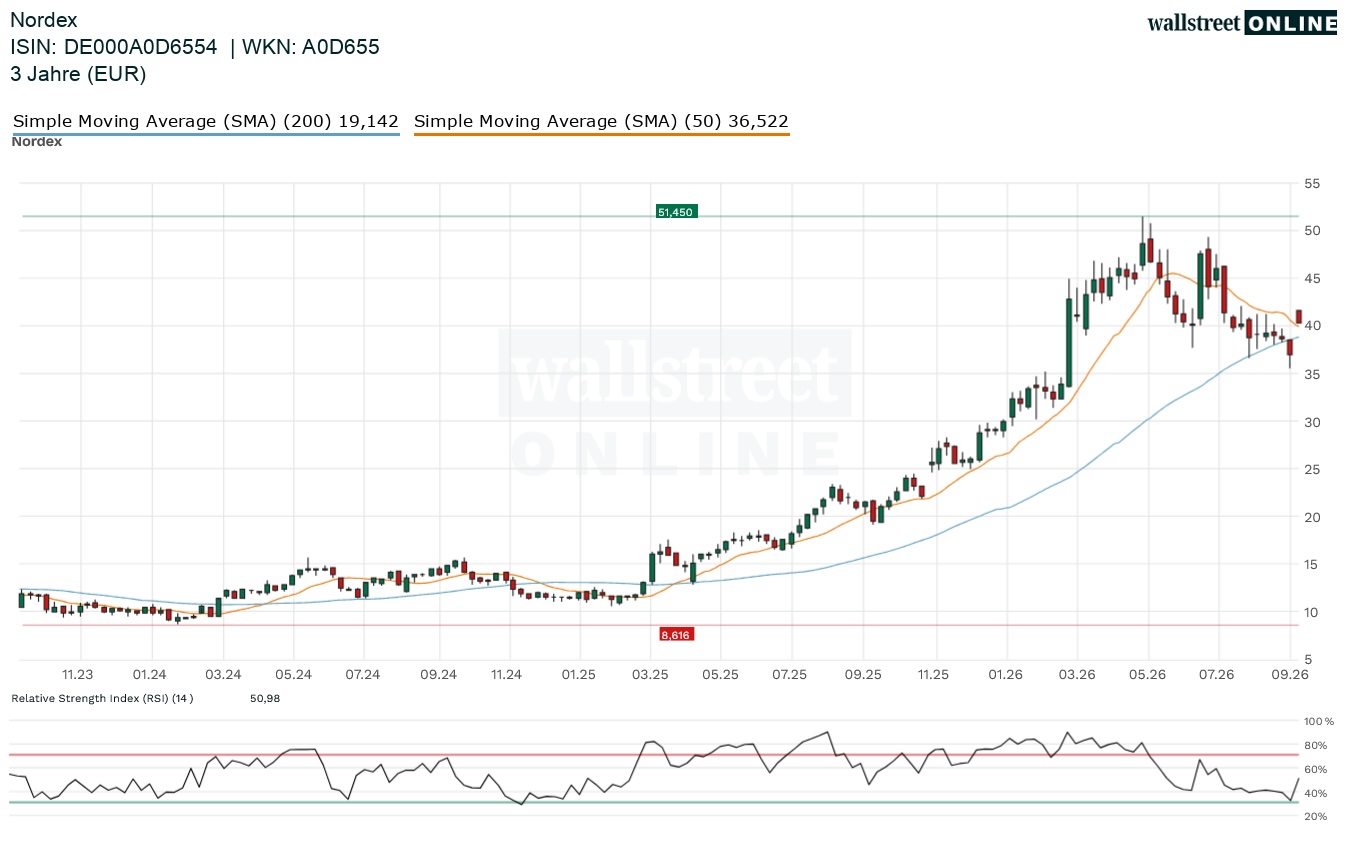The image size is (1349, 843).
Task: Click the 11.25 date label on the x-axis
Action: coord(933,675)
